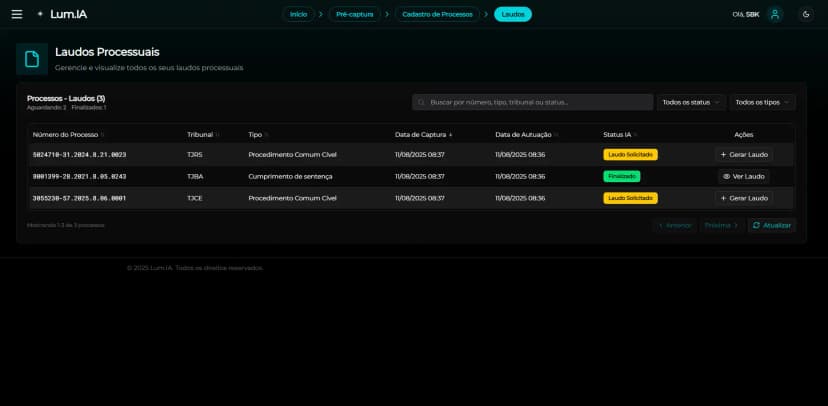This screenshot has height=406, width=828.
Task: Open the hamburger menu
Action: point(17,14)
